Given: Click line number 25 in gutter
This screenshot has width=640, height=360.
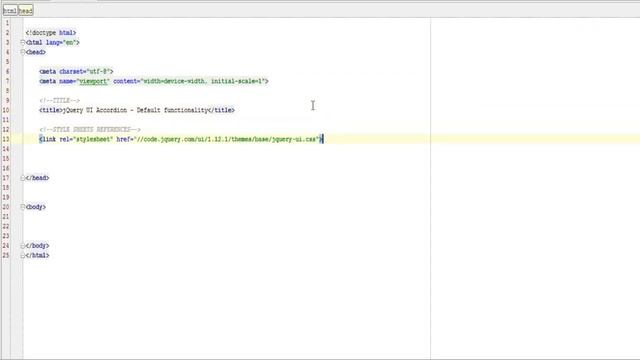Looking at the screenshot, I should point(6,256).
